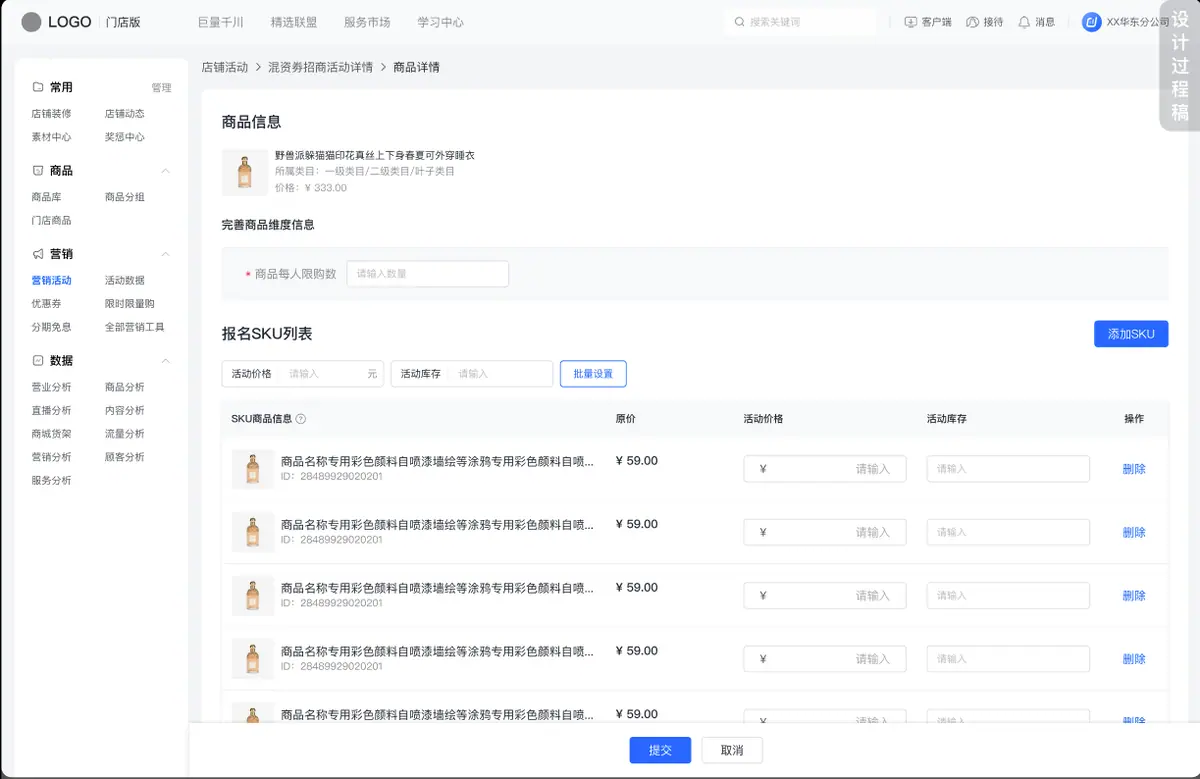The width and height of the screenshot is (1200, 779).
Task: Go to 店铺活动 breadcrumb
Action: pos(225,67)
